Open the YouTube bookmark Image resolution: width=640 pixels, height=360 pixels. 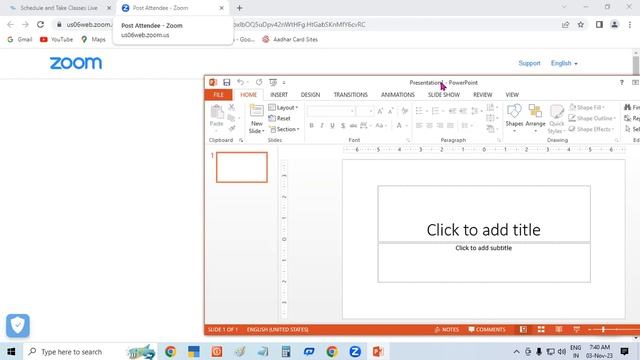56,40
